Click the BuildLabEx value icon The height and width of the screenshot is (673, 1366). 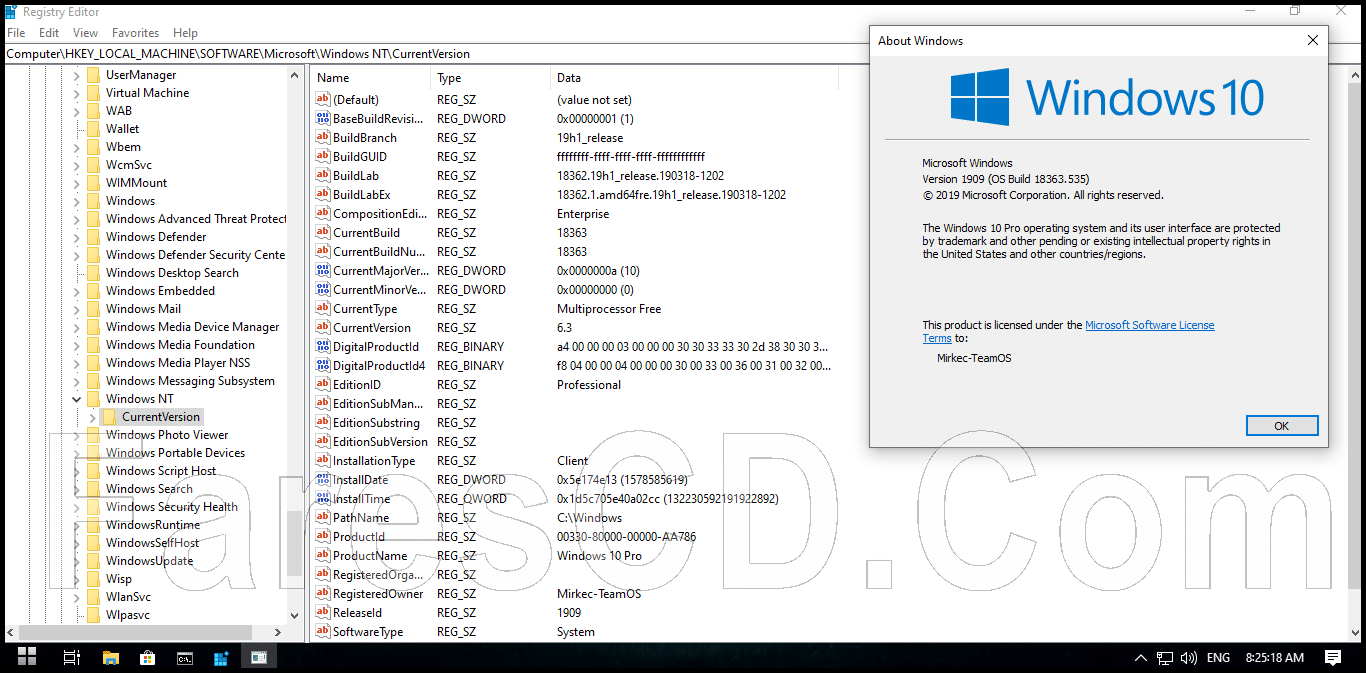coord(322,194)
